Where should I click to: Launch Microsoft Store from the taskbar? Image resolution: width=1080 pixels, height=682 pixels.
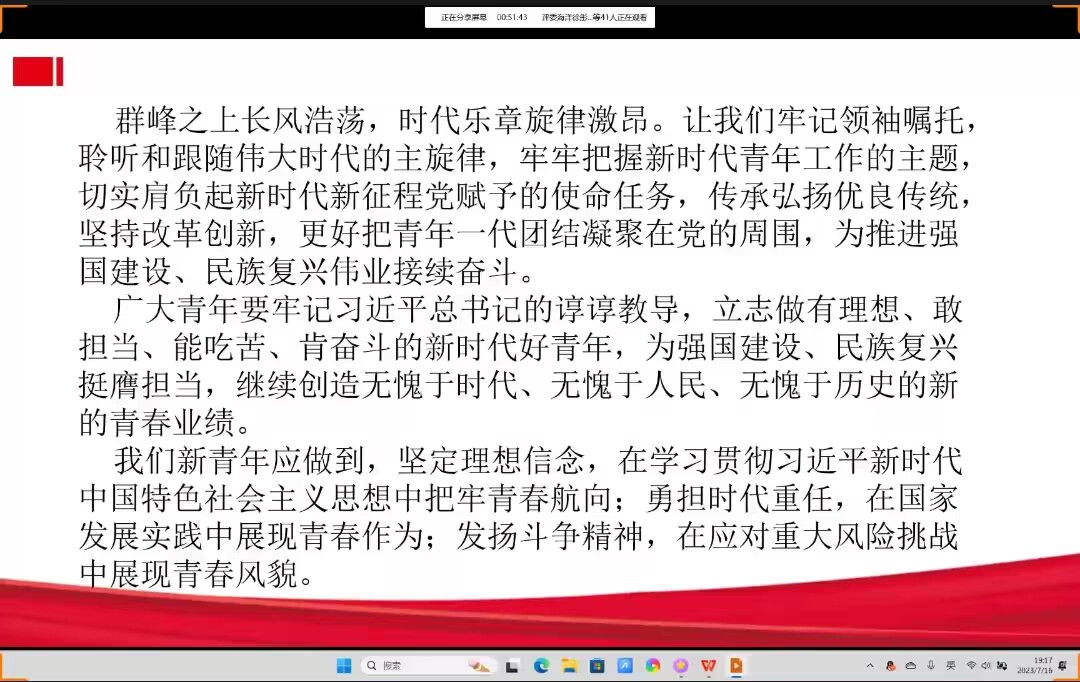597,665
